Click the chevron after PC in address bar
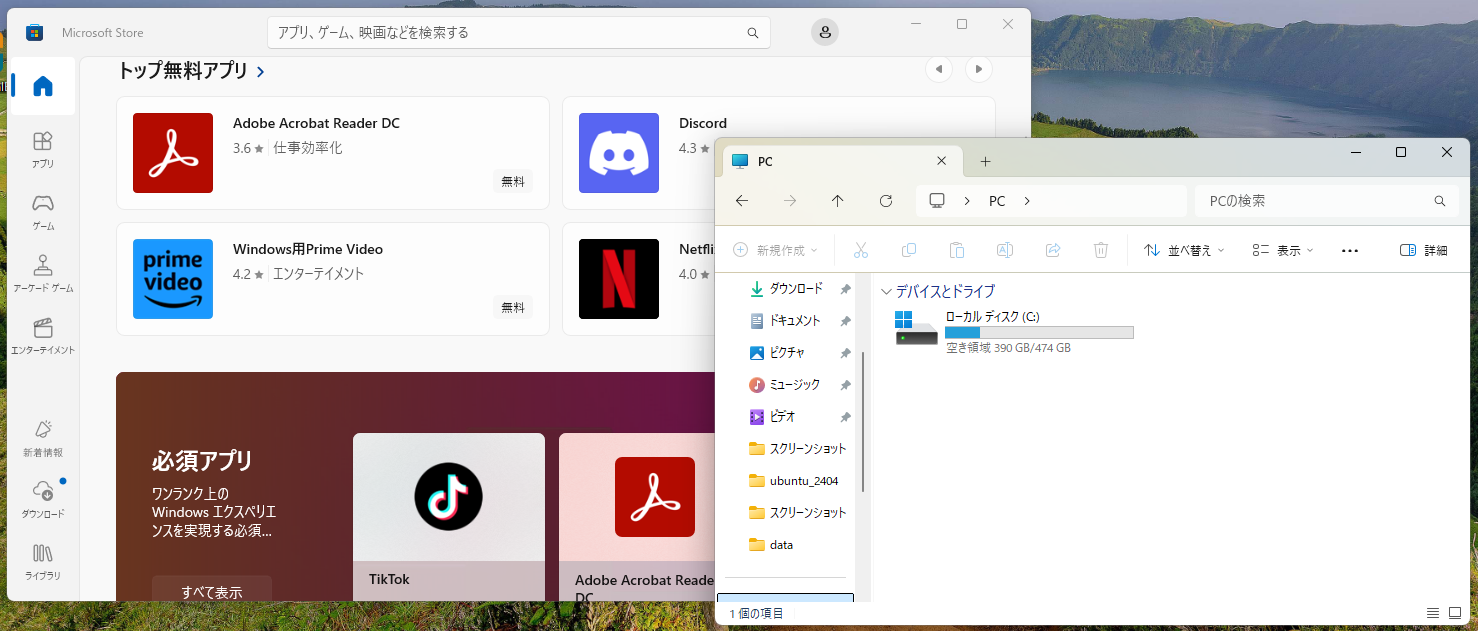Viewport: 1478px width, 631px height. pos(1027,201)
